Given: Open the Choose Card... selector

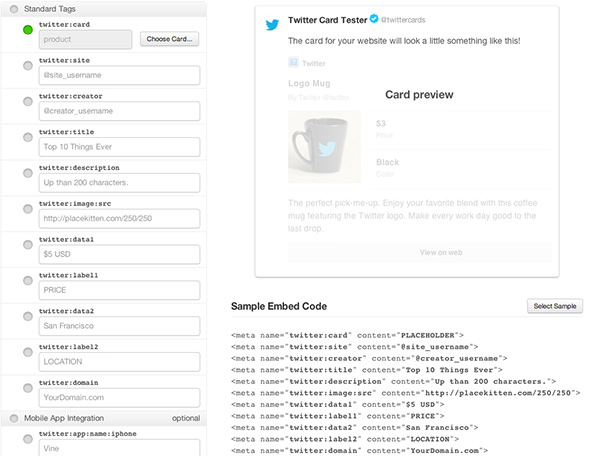Looking at the screenshot, I should pyautogui.click(x=169, y=39).
